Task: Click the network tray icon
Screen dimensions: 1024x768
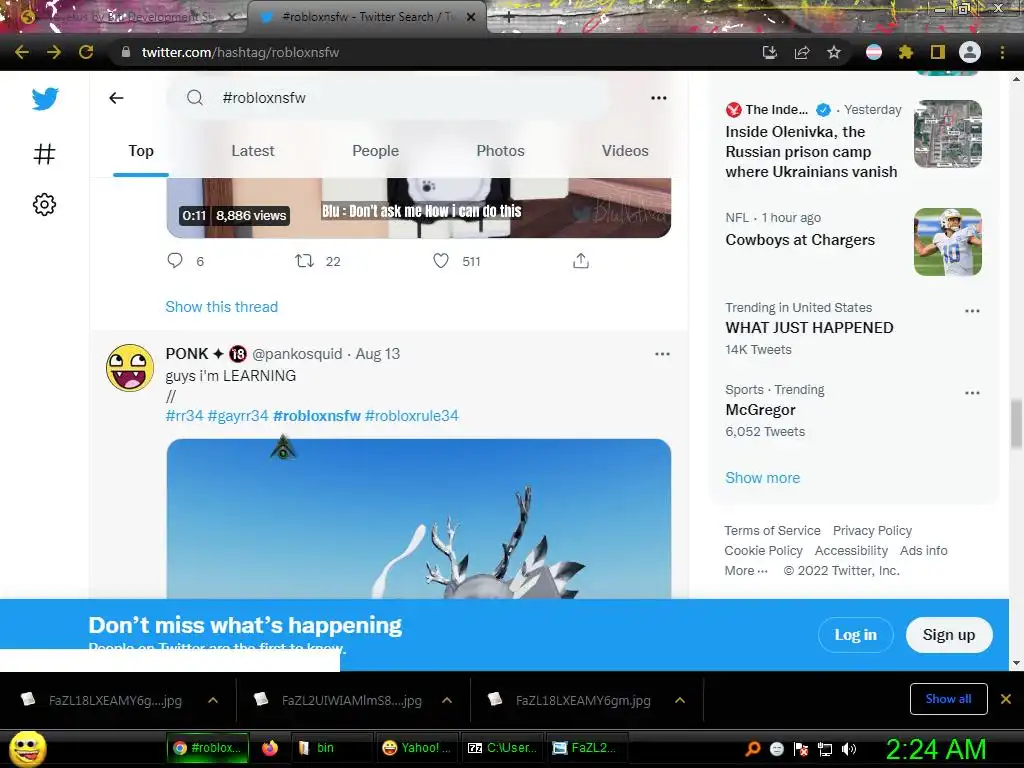Action: click(825, 749)
